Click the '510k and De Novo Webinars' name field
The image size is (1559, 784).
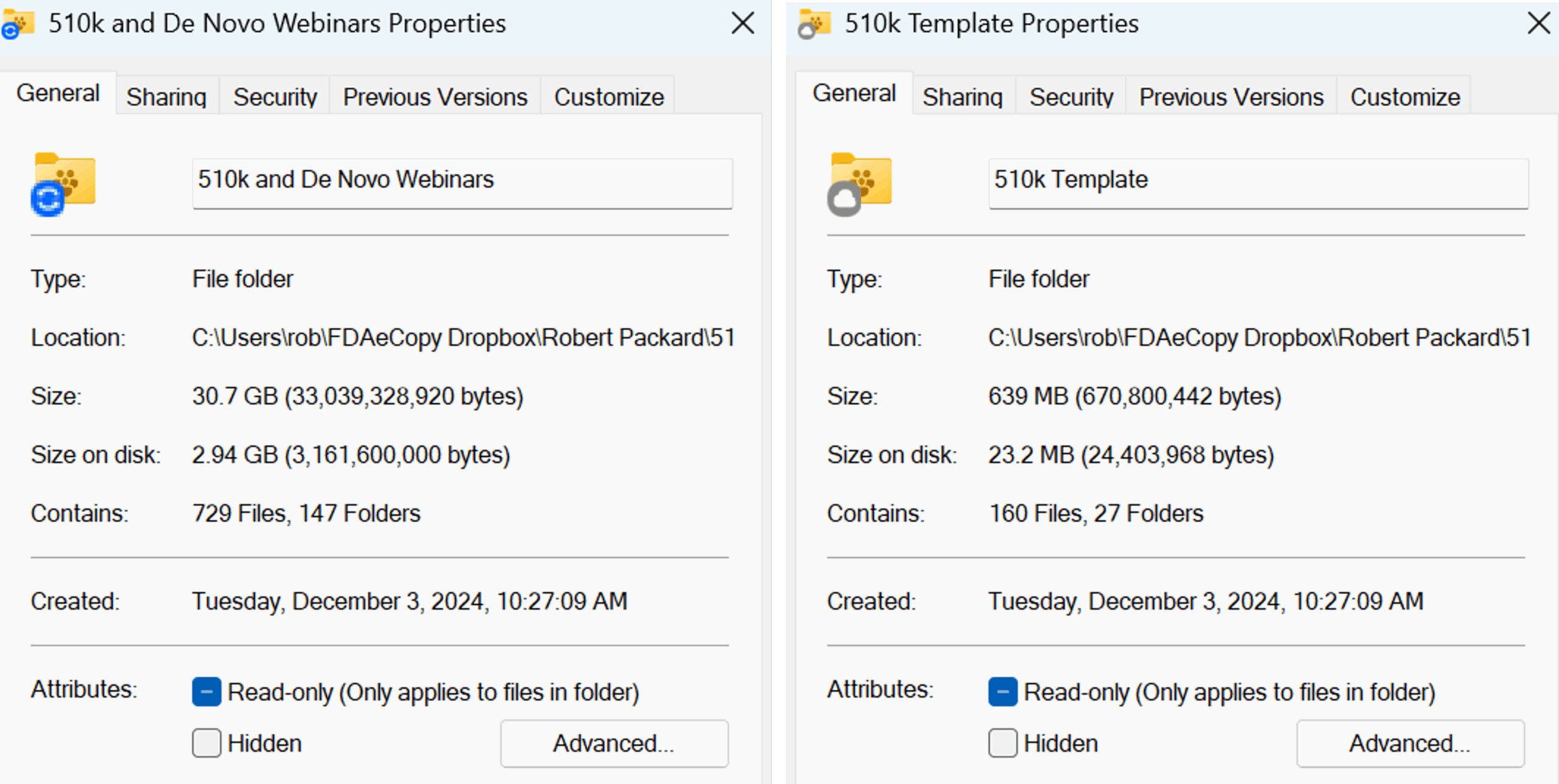[462, 182]
